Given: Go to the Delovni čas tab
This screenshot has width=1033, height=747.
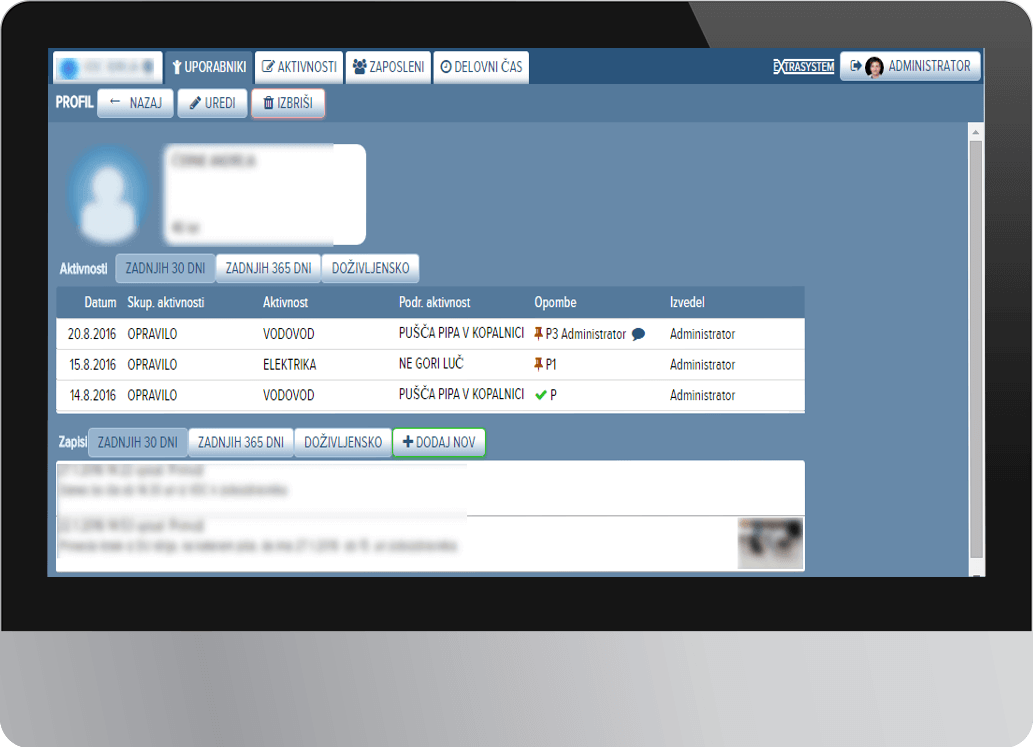Looking at the screenshot, I should (x=481, y=67).
